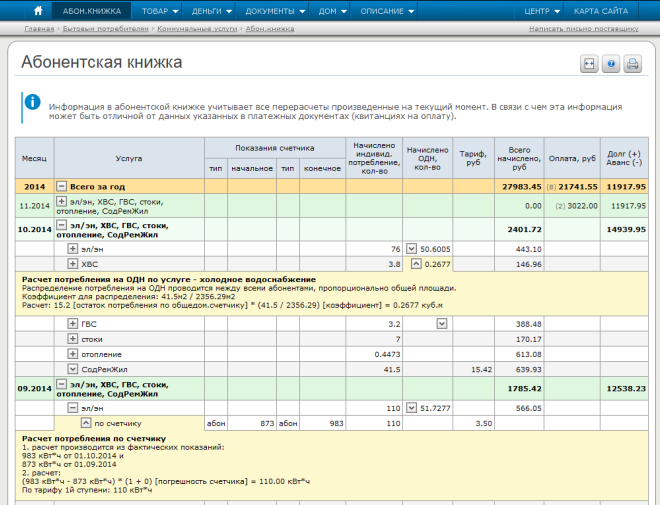Expand the стоки service row
660x505 pixels.
(73, 339)
